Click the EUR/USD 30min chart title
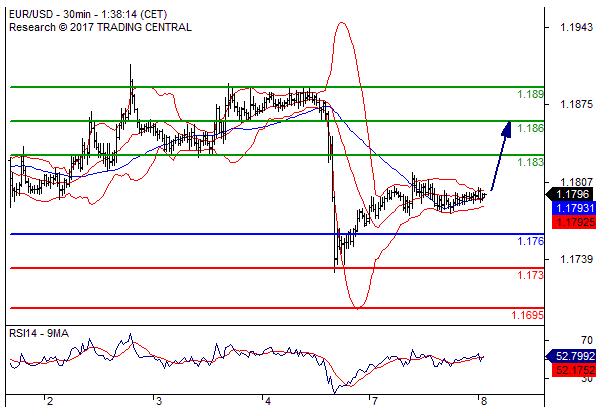 click(x=88, y=14)
